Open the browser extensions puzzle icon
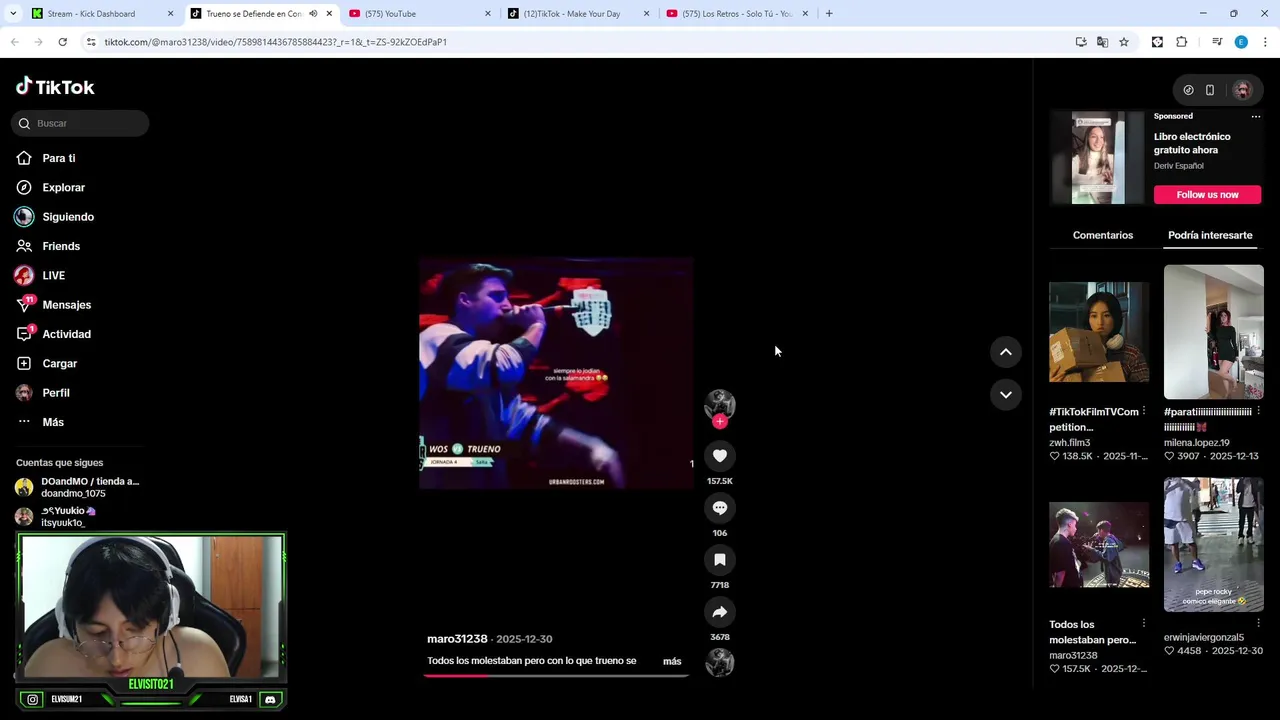This screenshot has height=720, width=1280. click(1182, 42)
